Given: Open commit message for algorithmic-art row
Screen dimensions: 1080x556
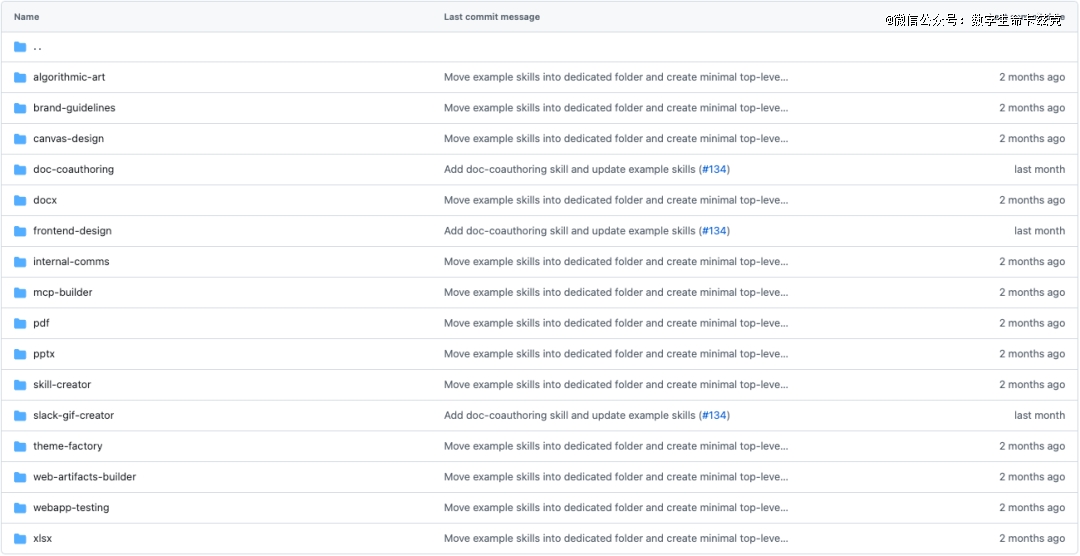Looking at the screenshot, I should click(615, 77).
